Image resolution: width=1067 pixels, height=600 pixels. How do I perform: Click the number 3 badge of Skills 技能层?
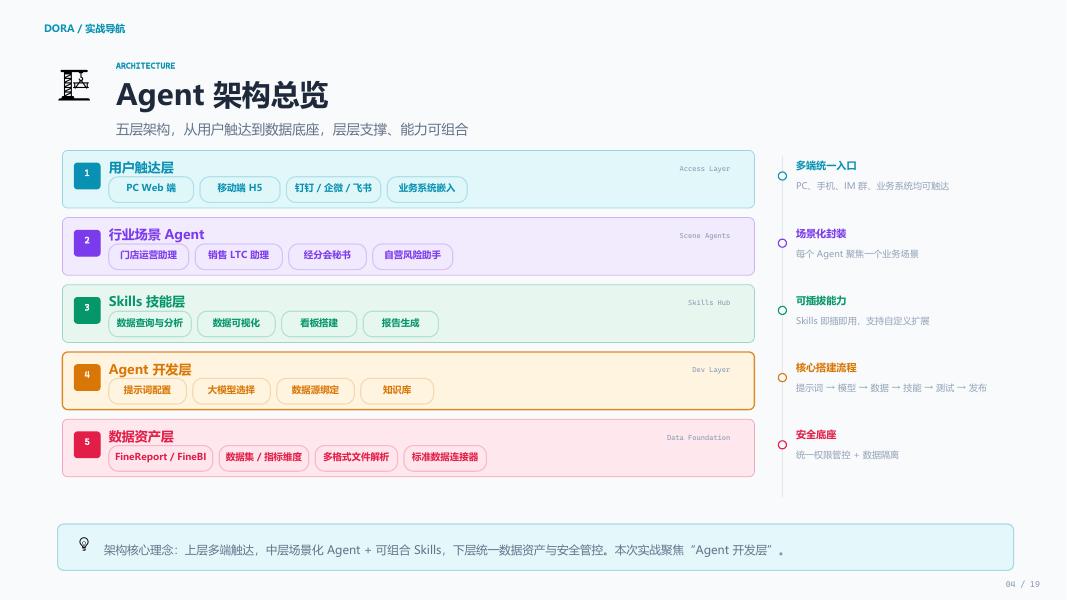click(87, 310)
